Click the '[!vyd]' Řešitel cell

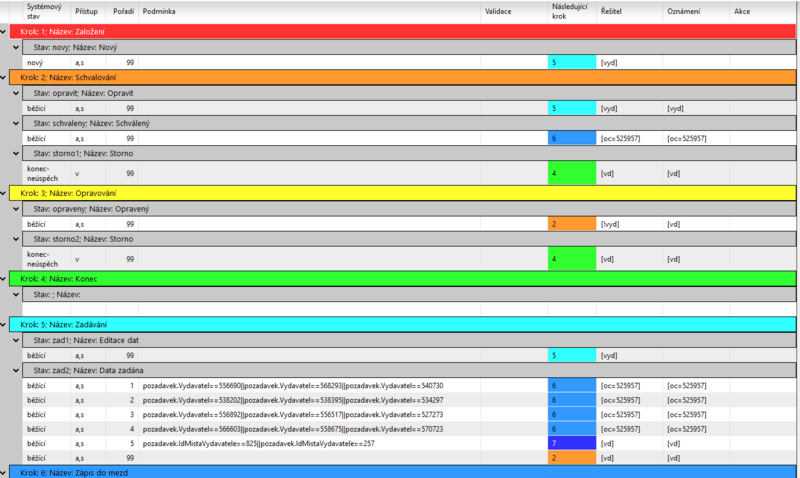pos(630,224)
